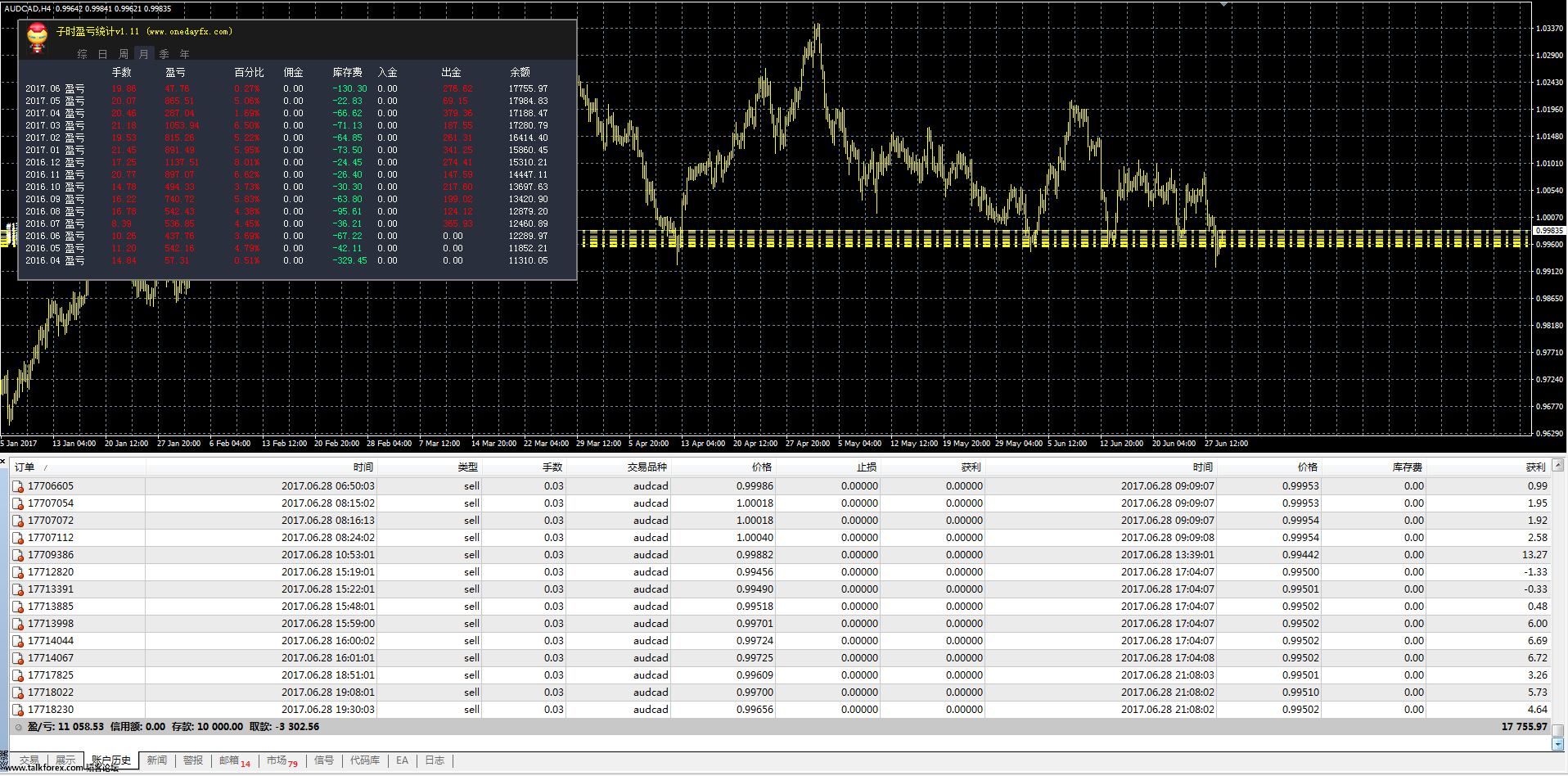Viewport: 1568px width, 776px height.
Task: Open the 警报 terminal tab
Action: (x=193, y=760)
